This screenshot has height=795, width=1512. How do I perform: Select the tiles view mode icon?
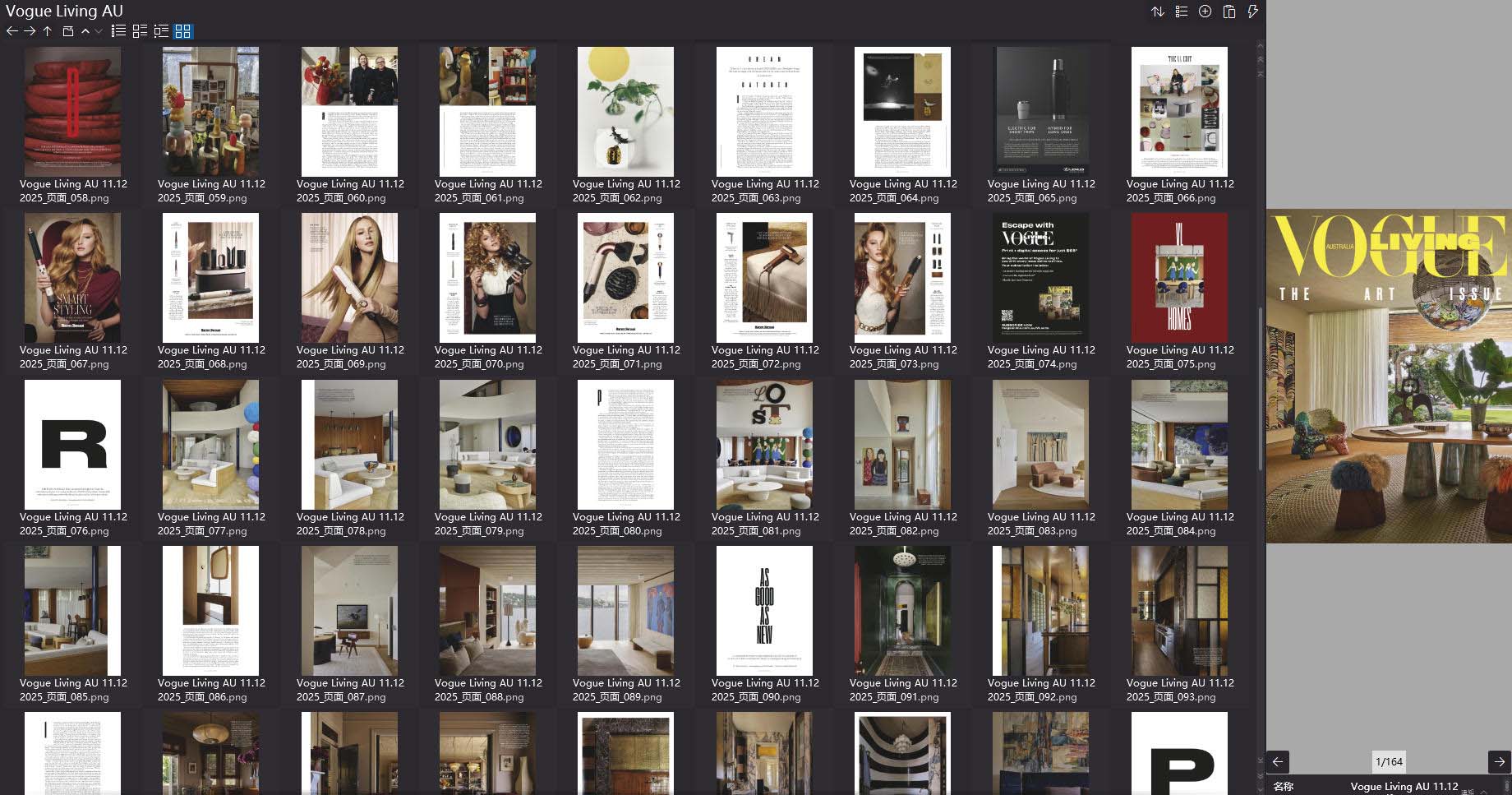pos(138,31)
